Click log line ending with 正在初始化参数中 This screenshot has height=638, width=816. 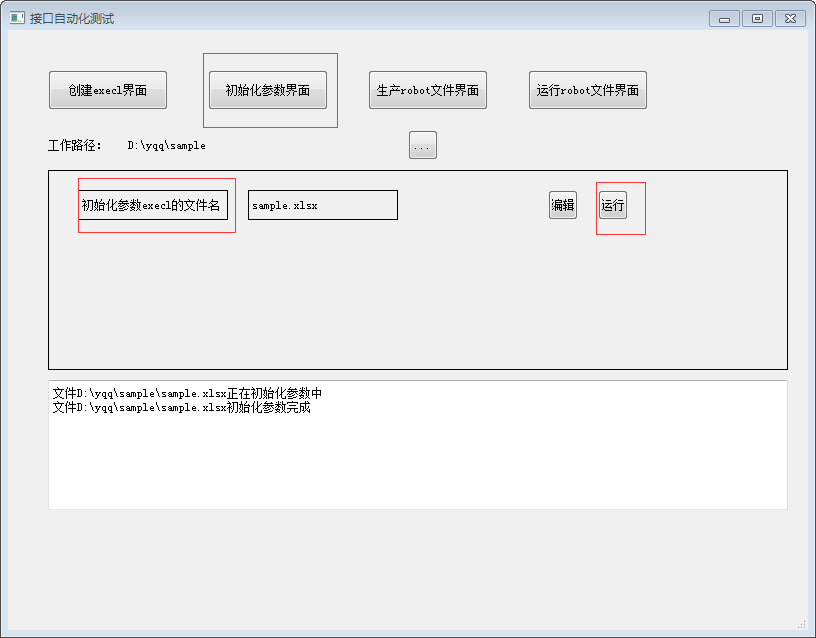tap(187, 393)
